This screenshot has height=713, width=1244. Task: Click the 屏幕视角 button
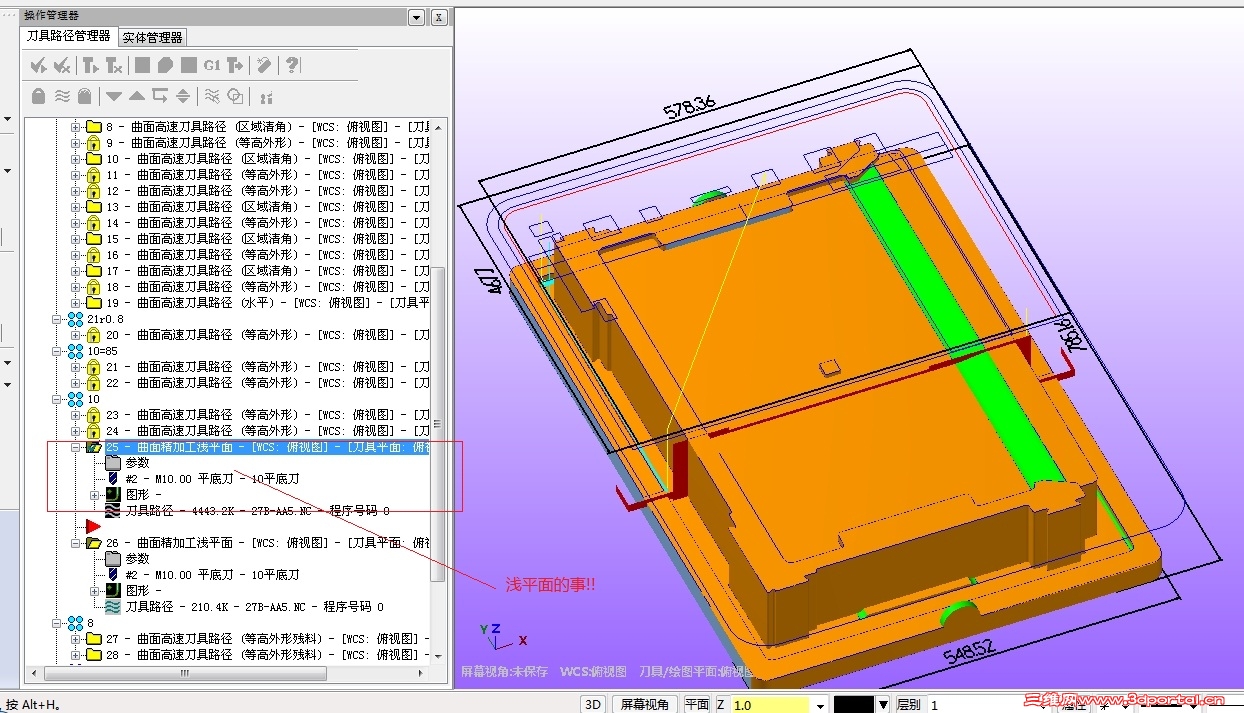[x=645, y=704]
